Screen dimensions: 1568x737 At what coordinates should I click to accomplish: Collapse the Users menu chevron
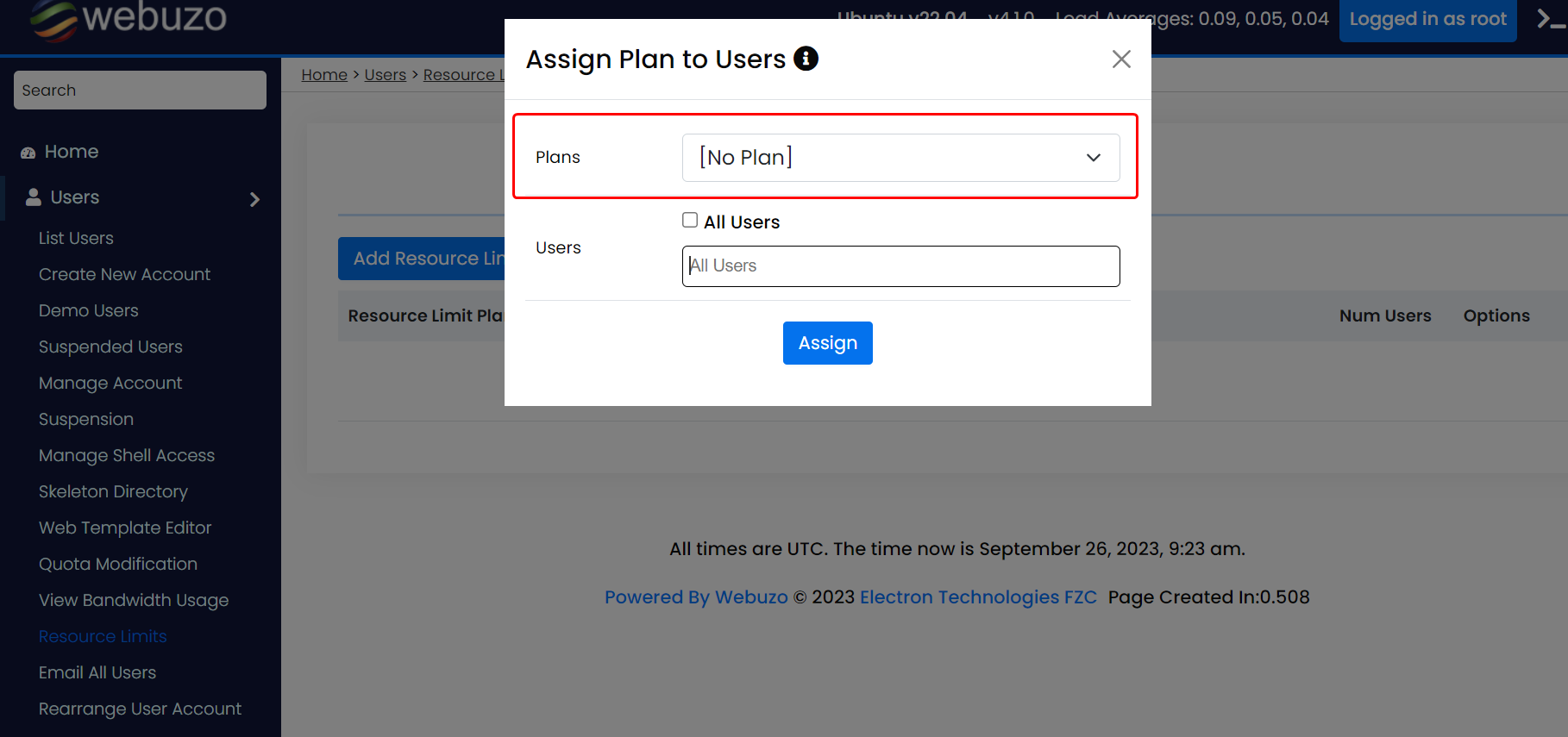click(x=254, y=199)
